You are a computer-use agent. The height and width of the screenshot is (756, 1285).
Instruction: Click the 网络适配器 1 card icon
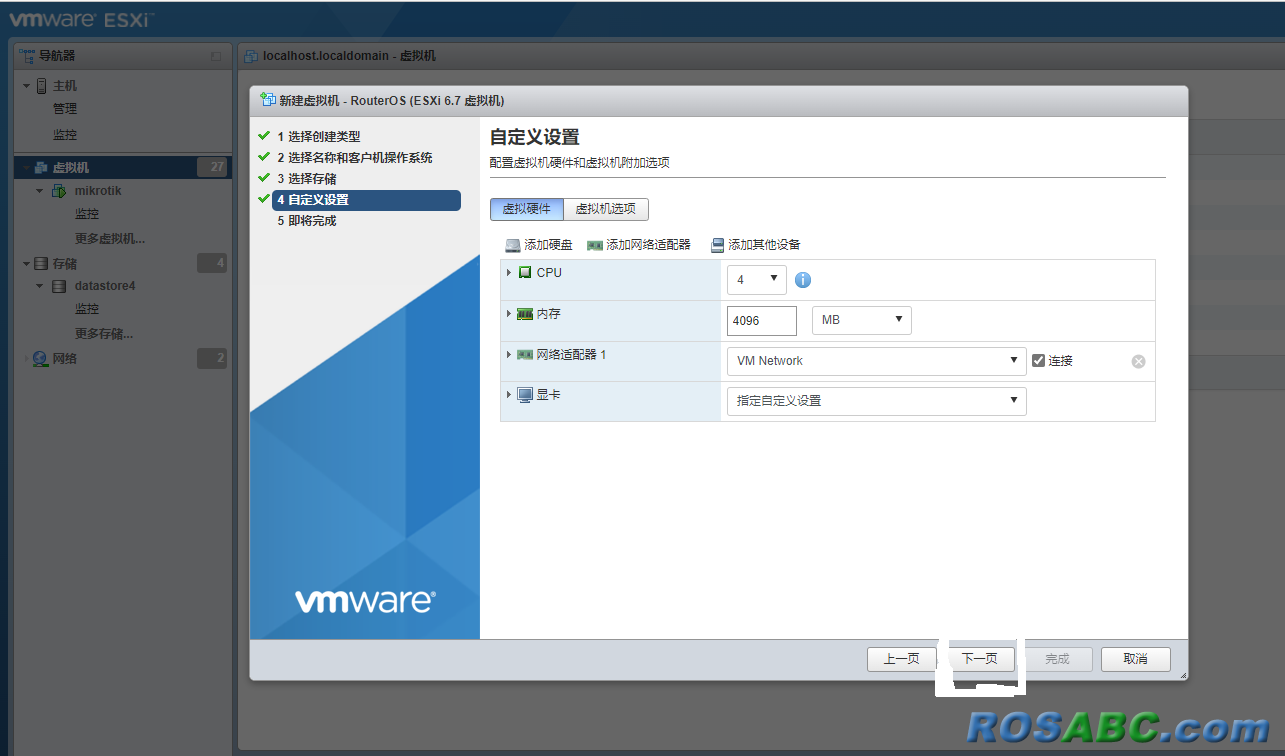(x=525, y=355)
